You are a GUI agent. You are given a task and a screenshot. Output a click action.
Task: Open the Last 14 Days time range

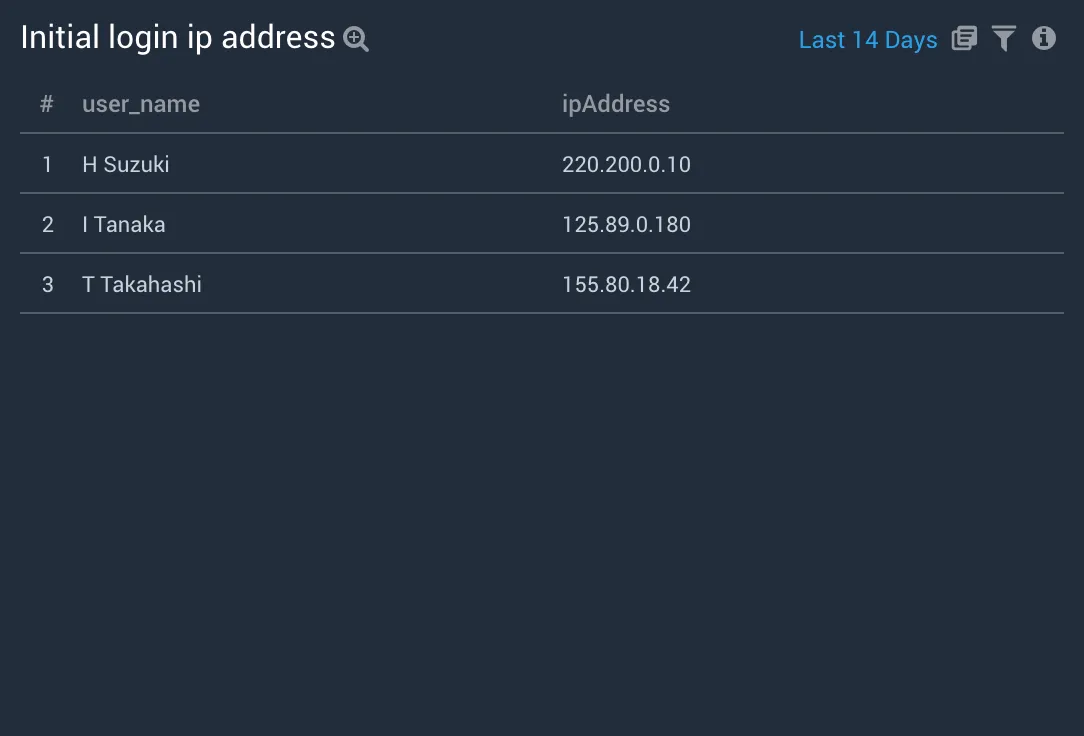[x=868, y=40]
